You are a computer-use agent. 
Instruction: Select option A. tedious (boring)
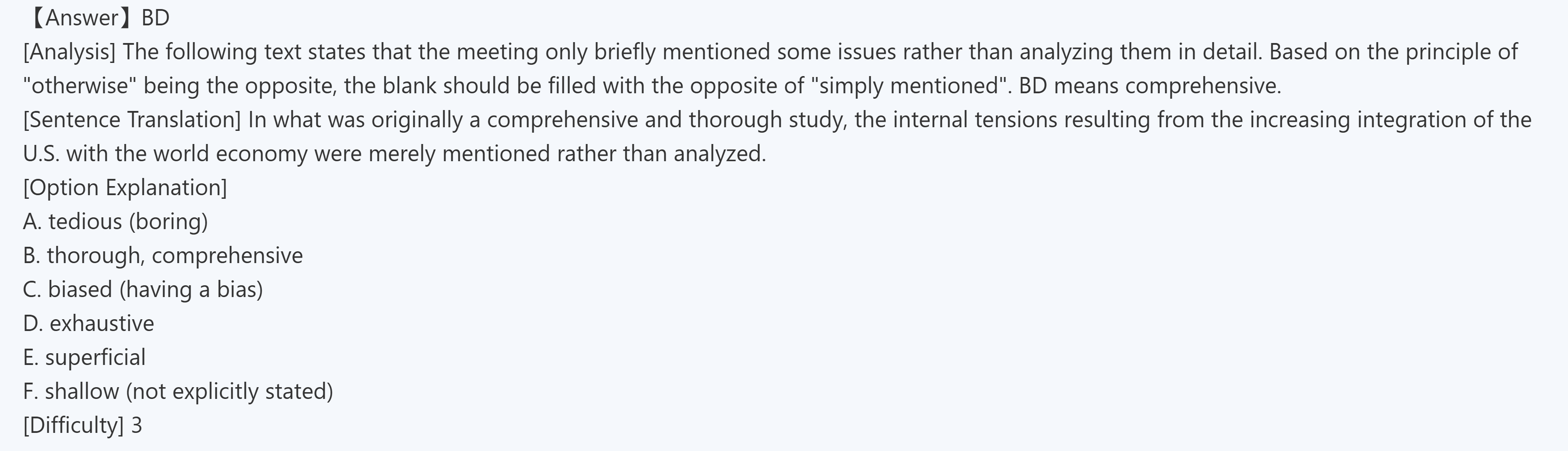(115, 221)
